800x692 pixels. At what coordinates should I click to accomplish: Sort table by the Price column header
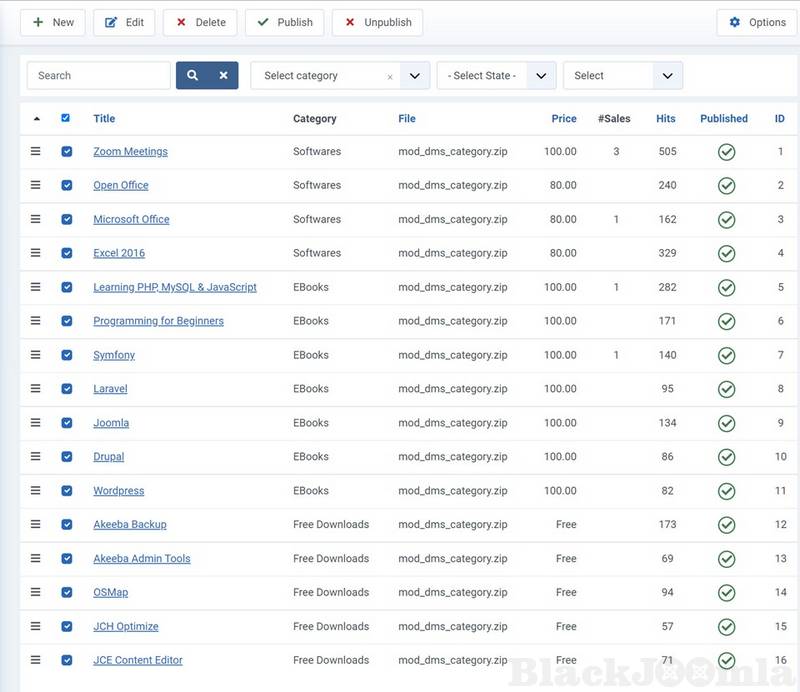click(x=563, y=119)
